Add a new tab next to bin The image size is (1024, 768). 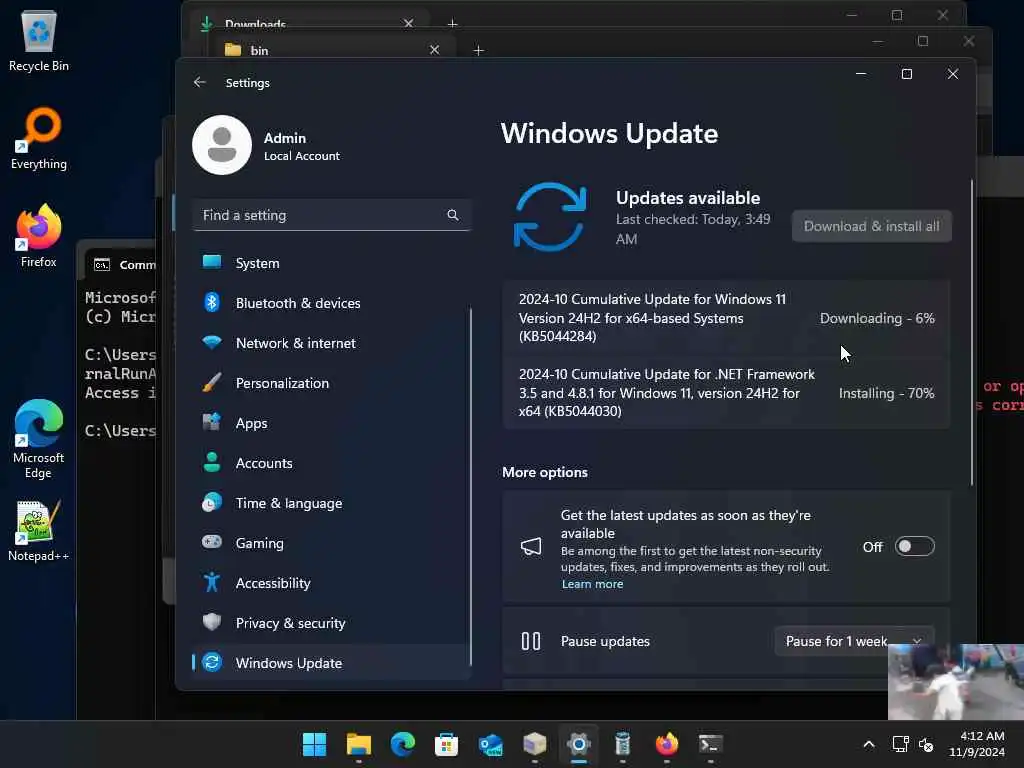(478, 50)
